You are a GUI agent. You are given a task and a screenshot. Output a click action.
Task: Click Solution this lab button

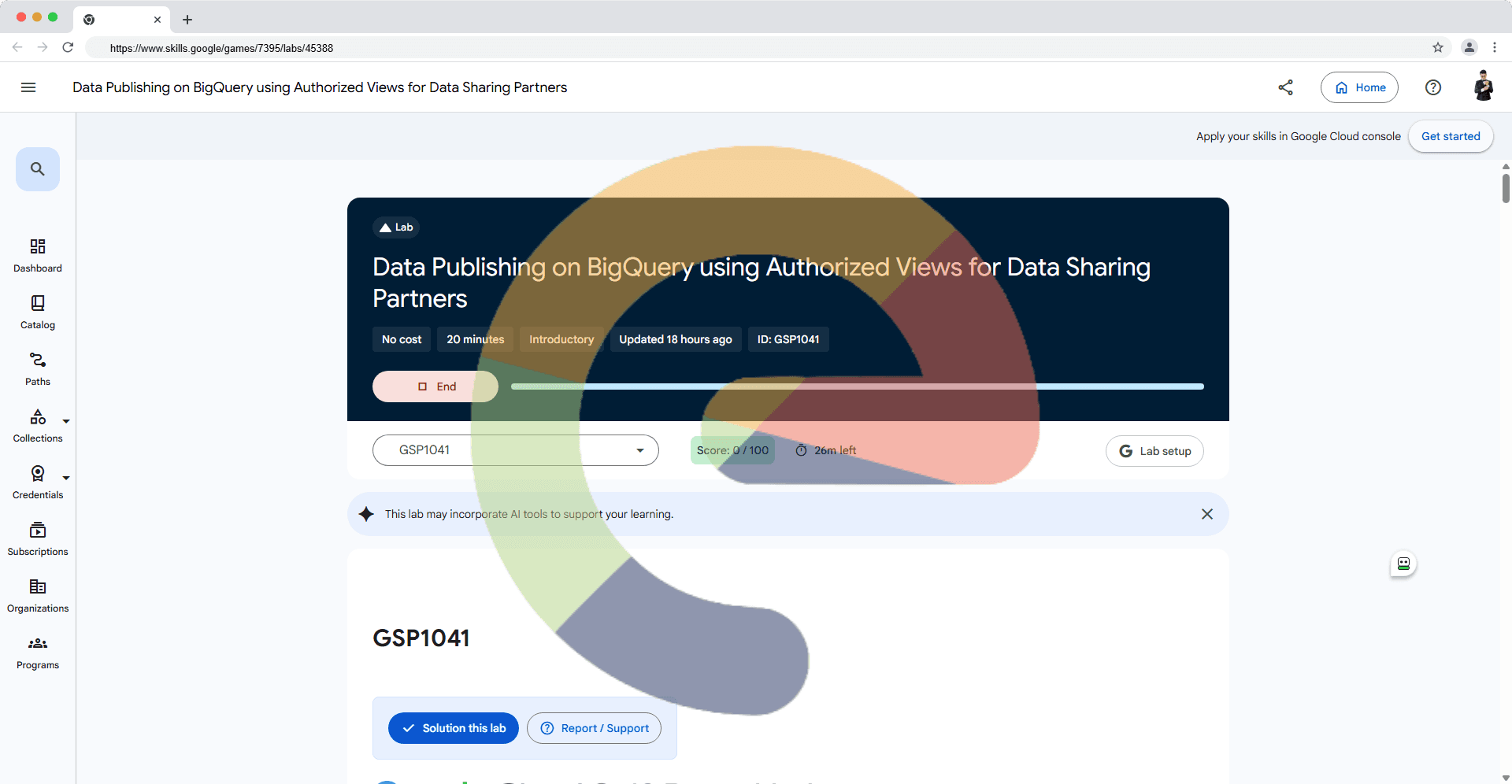pos(454,728)
